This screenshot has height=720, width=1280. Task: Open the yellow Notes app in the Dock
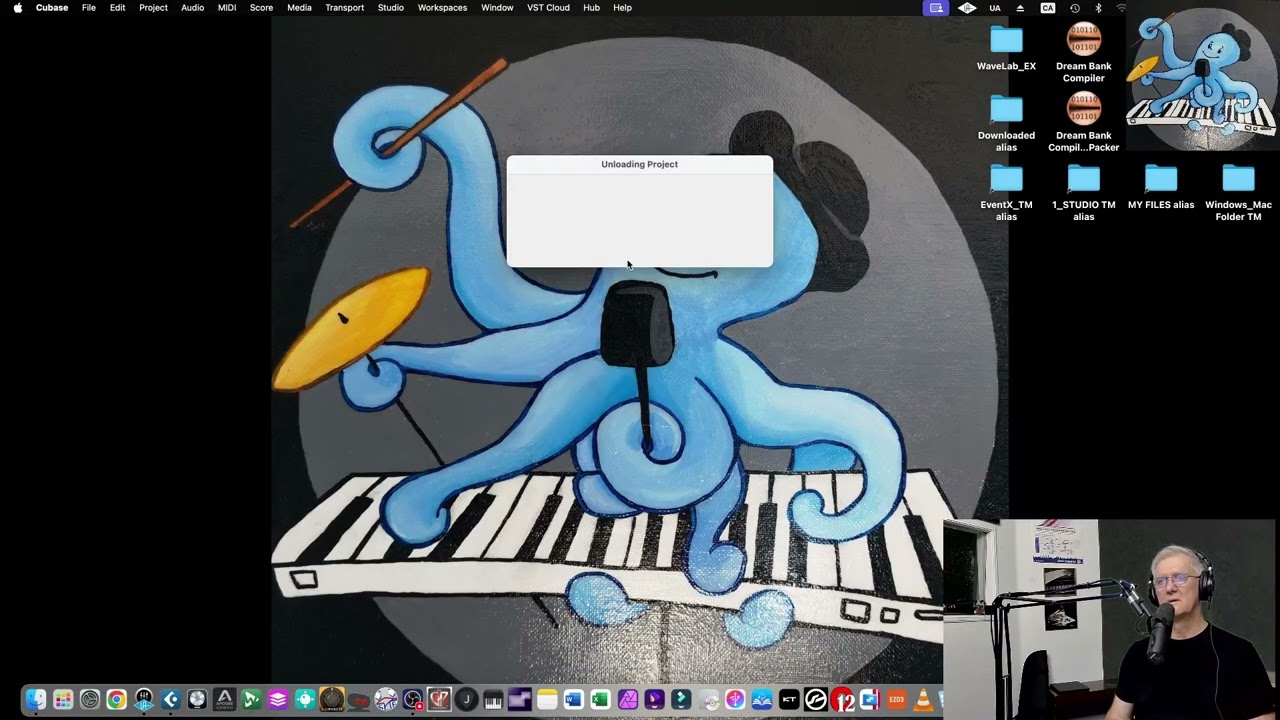[x=547, y=700]
